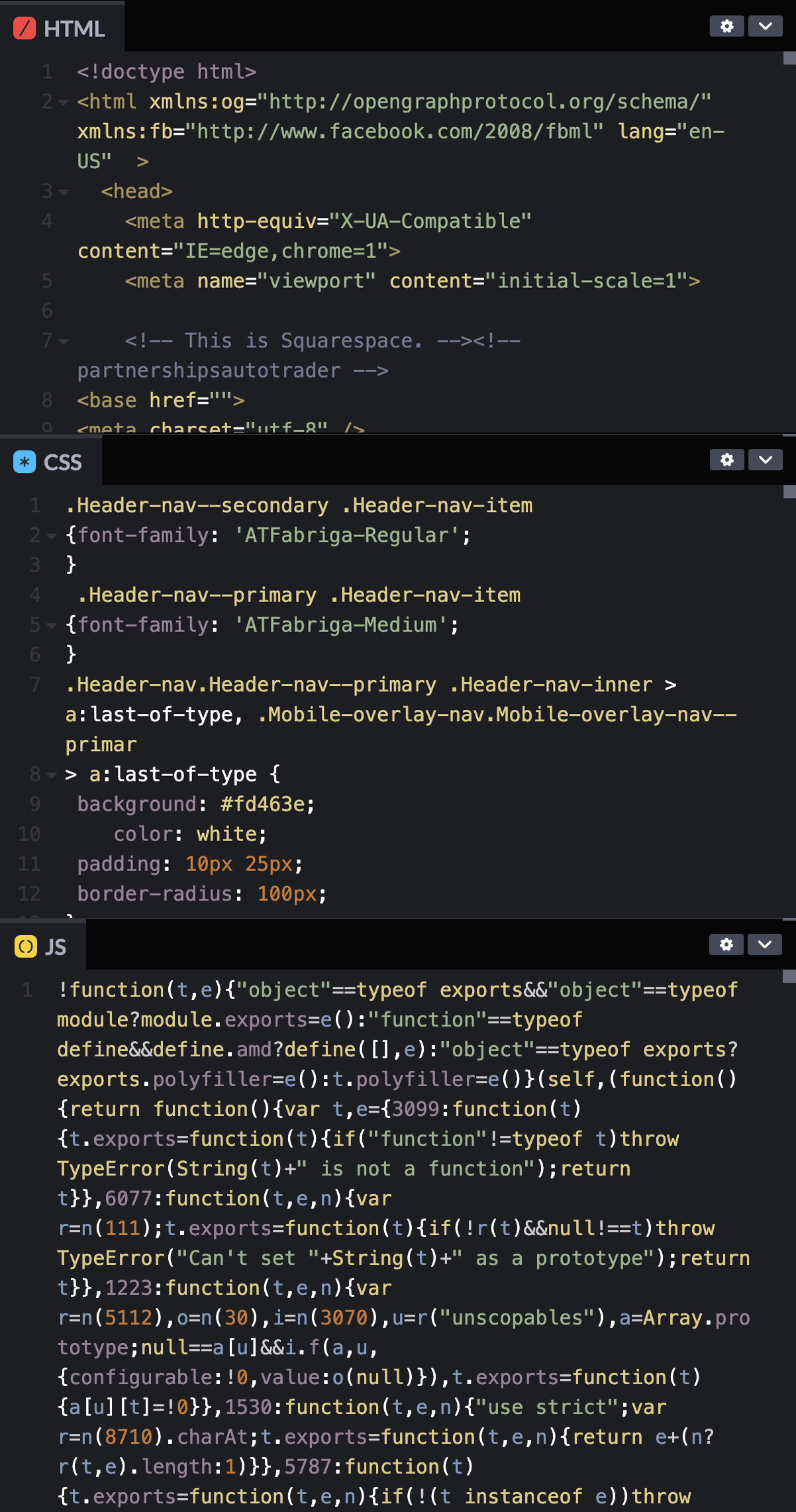Click 'white' color value on line 10
Viewport: 796px width, 1512px height.
tap(226, 834)
